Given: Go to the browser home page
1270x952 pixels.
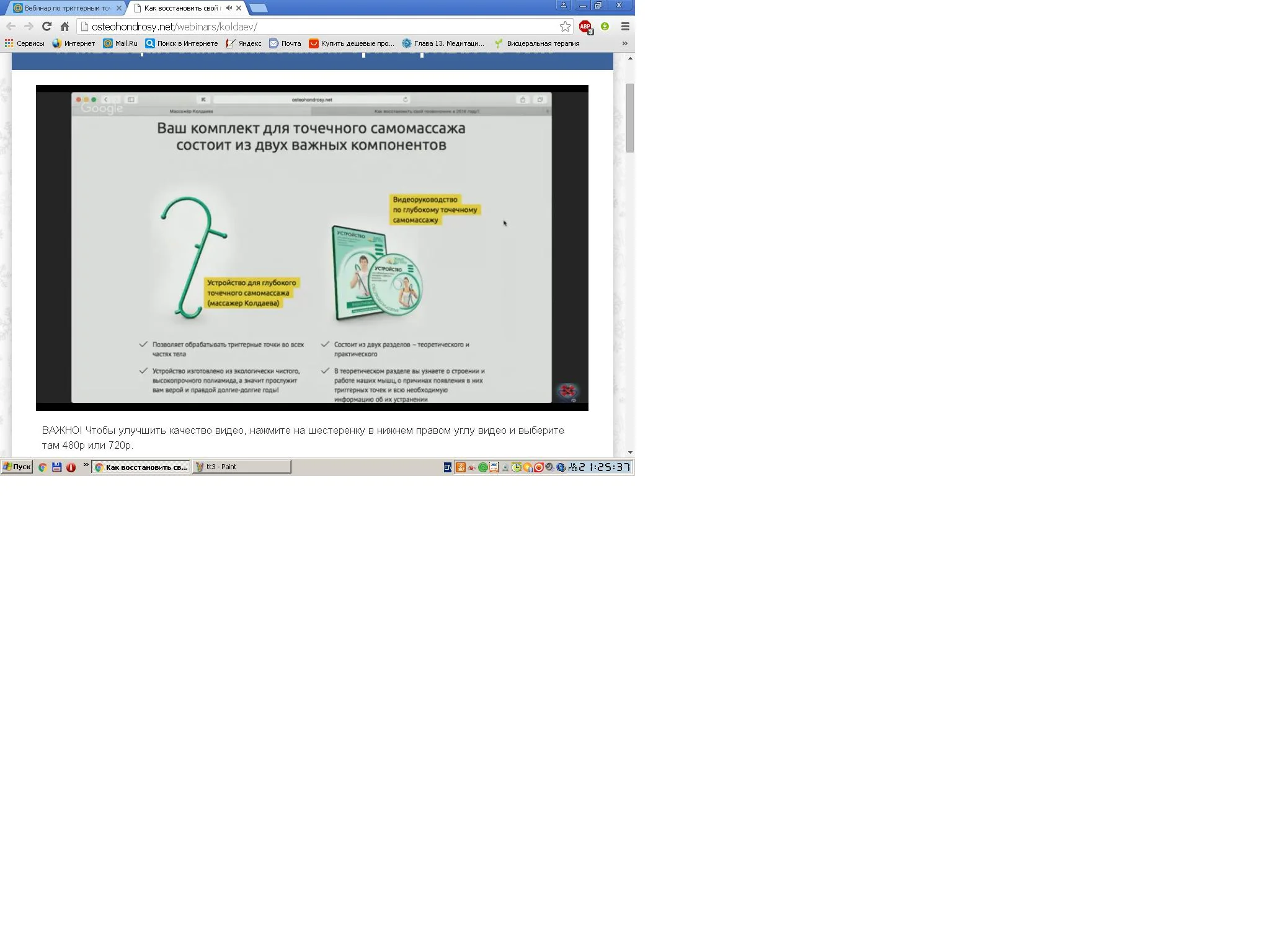Looking at the screenshot, I should pos(64,27).
